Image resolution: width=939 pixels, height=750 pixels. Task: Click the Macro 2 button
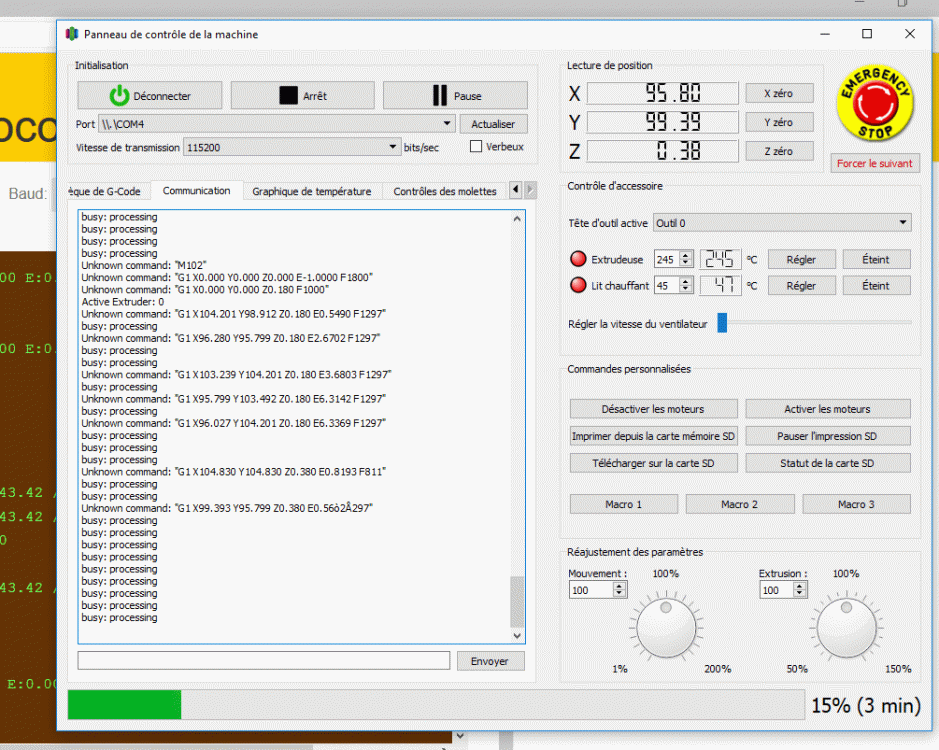click(x=740, y=504)
